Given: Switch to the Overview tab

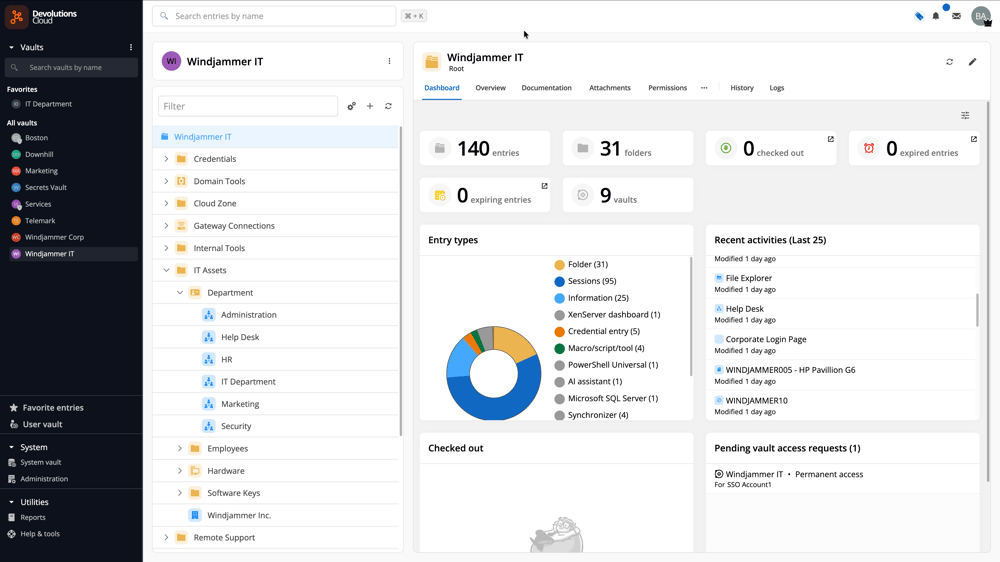Looking at the screenshot, I should (490, 88).
